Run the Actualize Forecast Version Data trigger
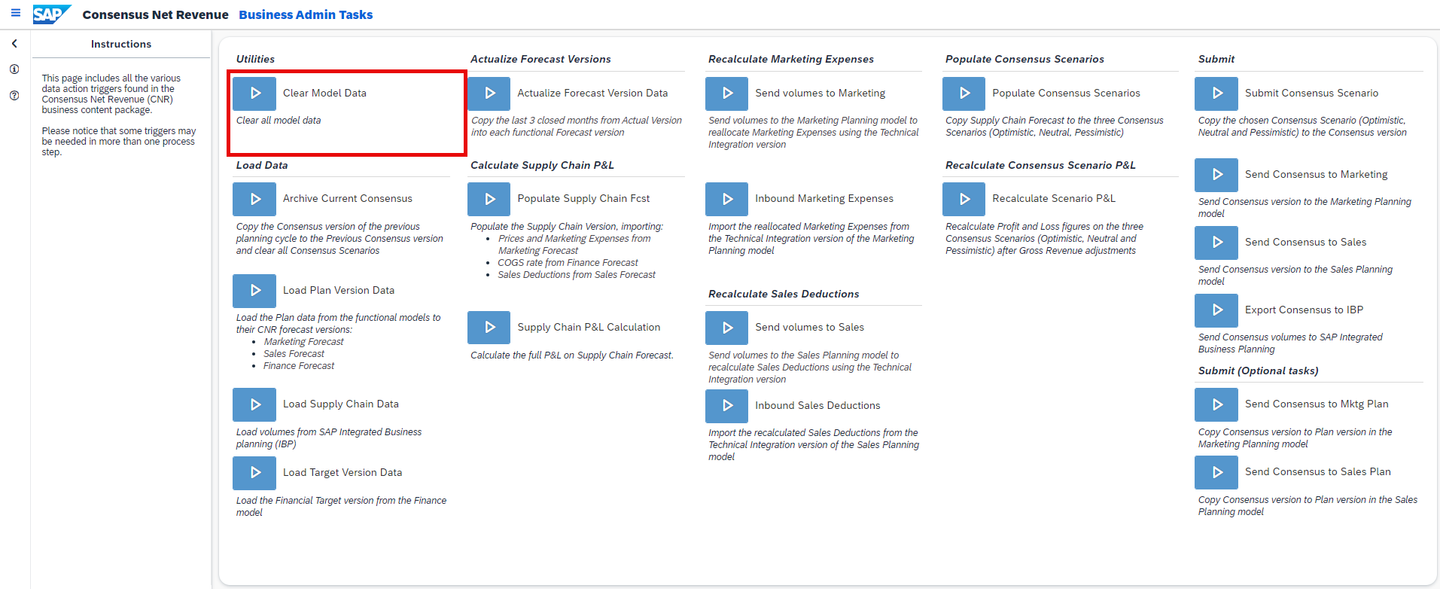Screen dimensions: 1440x589 489,93
